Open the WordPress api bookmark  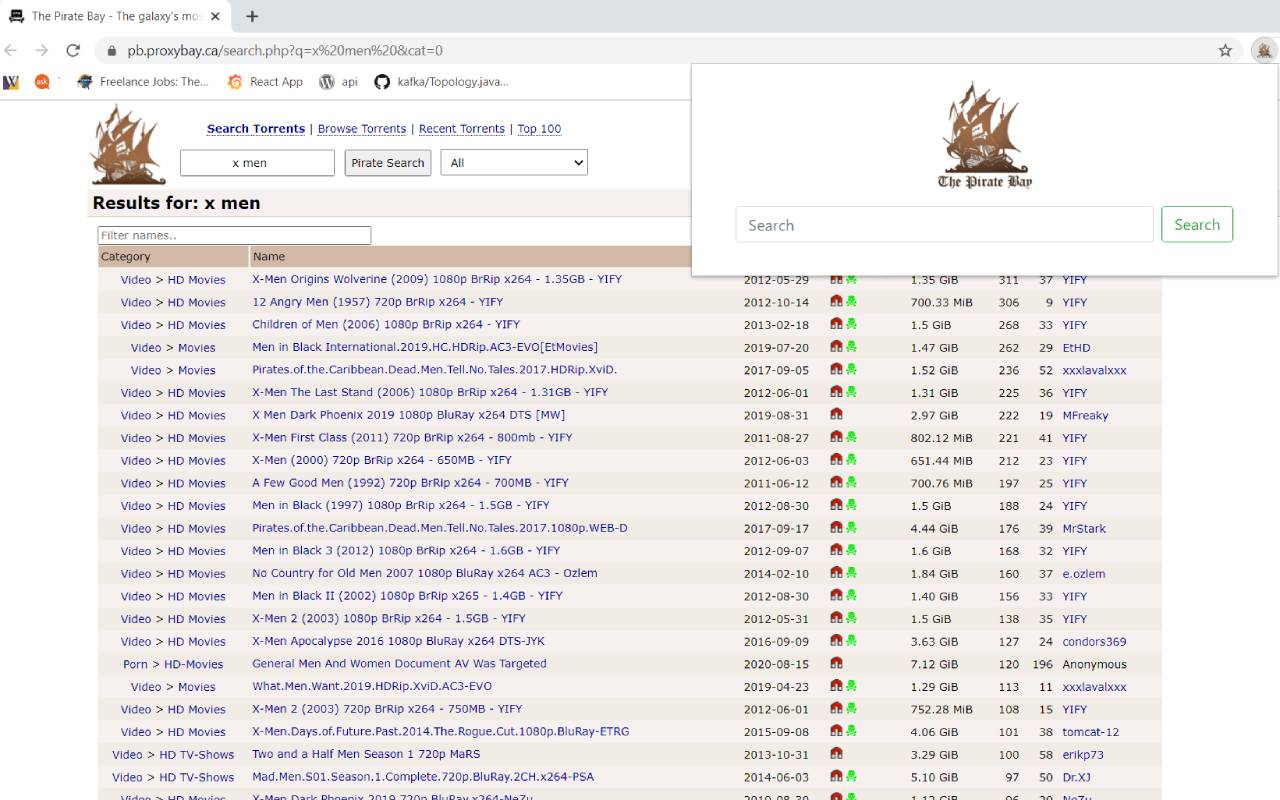[x=338, y=82]
